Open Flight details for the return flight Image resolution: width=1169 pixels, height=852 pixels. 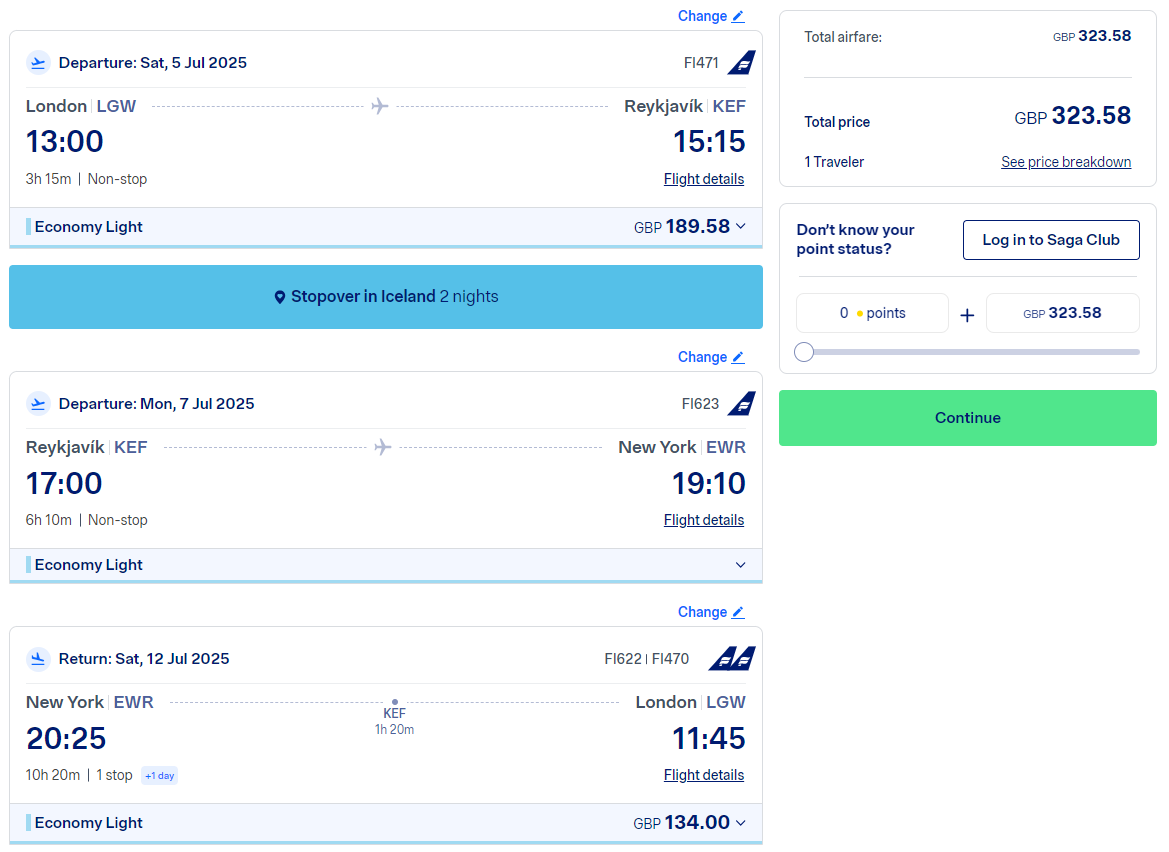pos(704,775)
